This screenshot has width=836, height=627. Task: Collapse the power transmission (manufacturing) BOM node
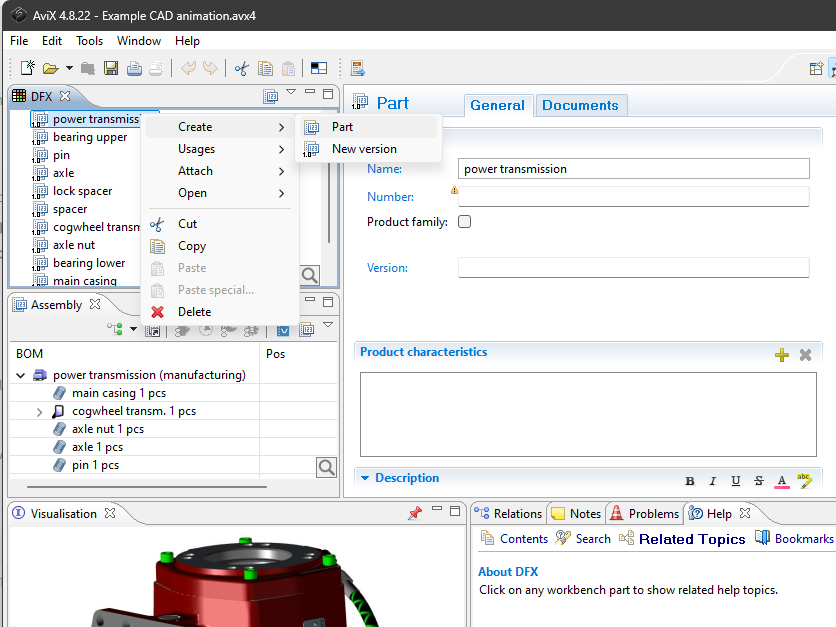(21, 375)
